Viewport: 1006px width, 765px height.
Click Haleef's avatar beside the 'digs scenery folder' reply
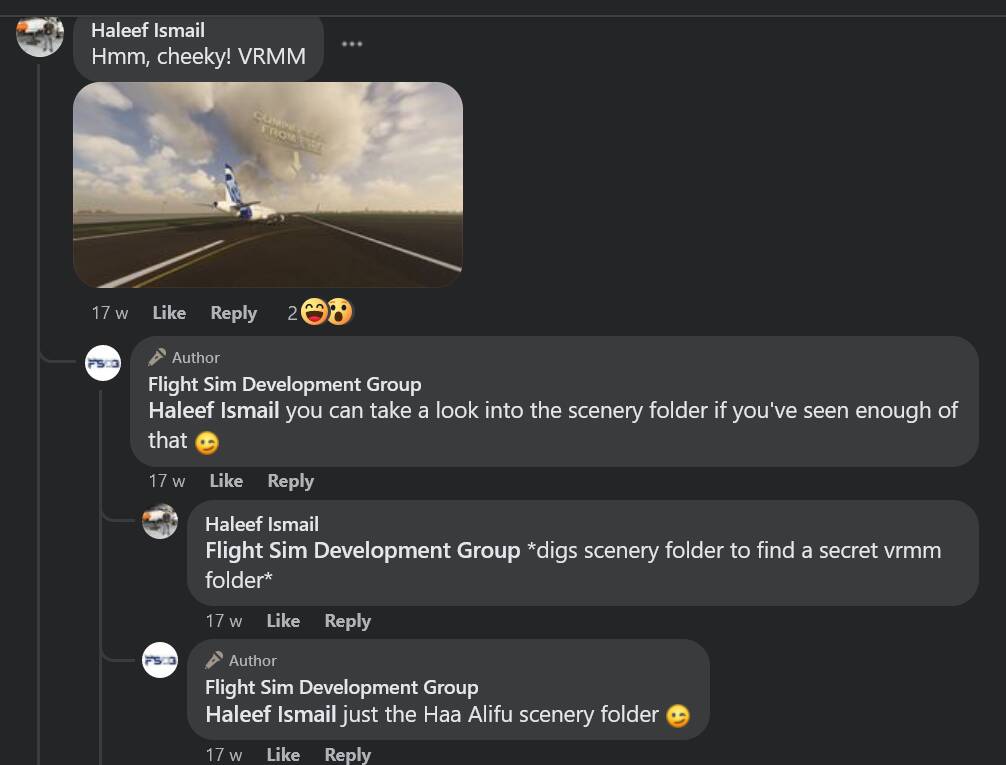click(x=160, y=521)
